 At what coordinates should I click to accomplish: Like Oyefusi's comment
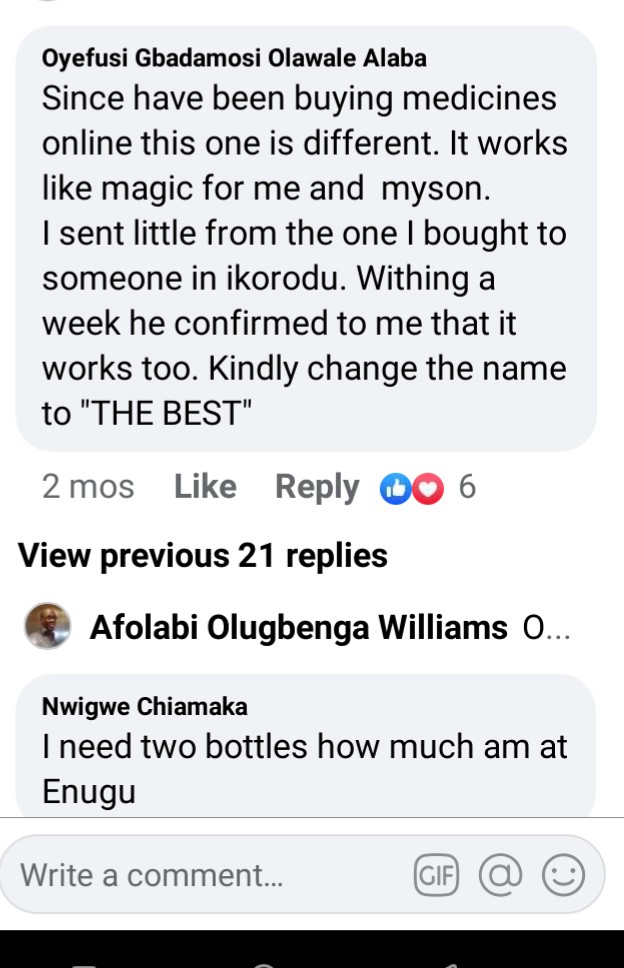click(x=205, y=487)
